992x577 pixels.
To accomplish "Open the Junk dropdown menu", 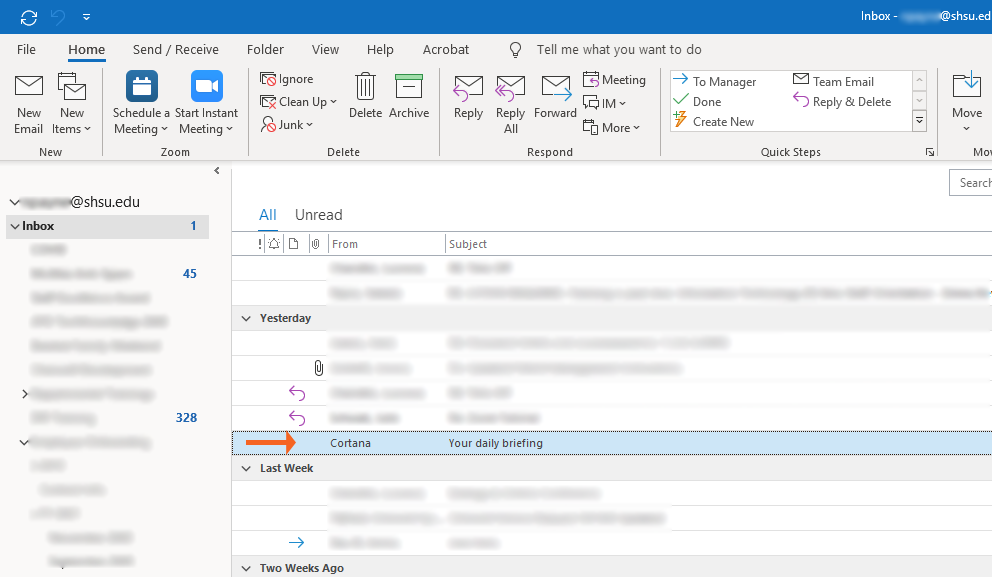I will tap(288, 125).
